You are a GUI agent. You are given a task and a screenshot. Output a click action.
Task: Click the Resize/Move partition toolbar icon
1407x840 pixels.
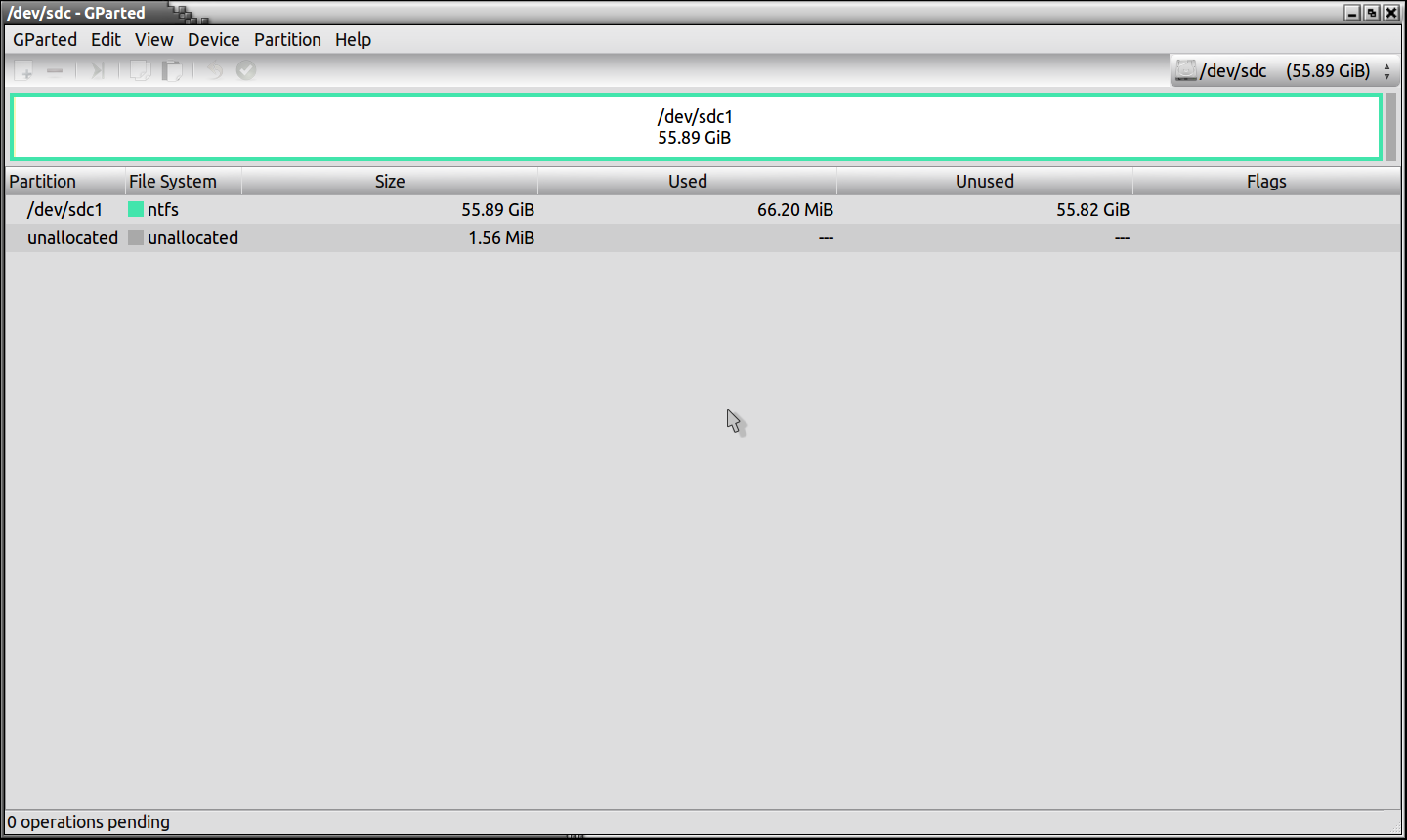coord(97,70)
